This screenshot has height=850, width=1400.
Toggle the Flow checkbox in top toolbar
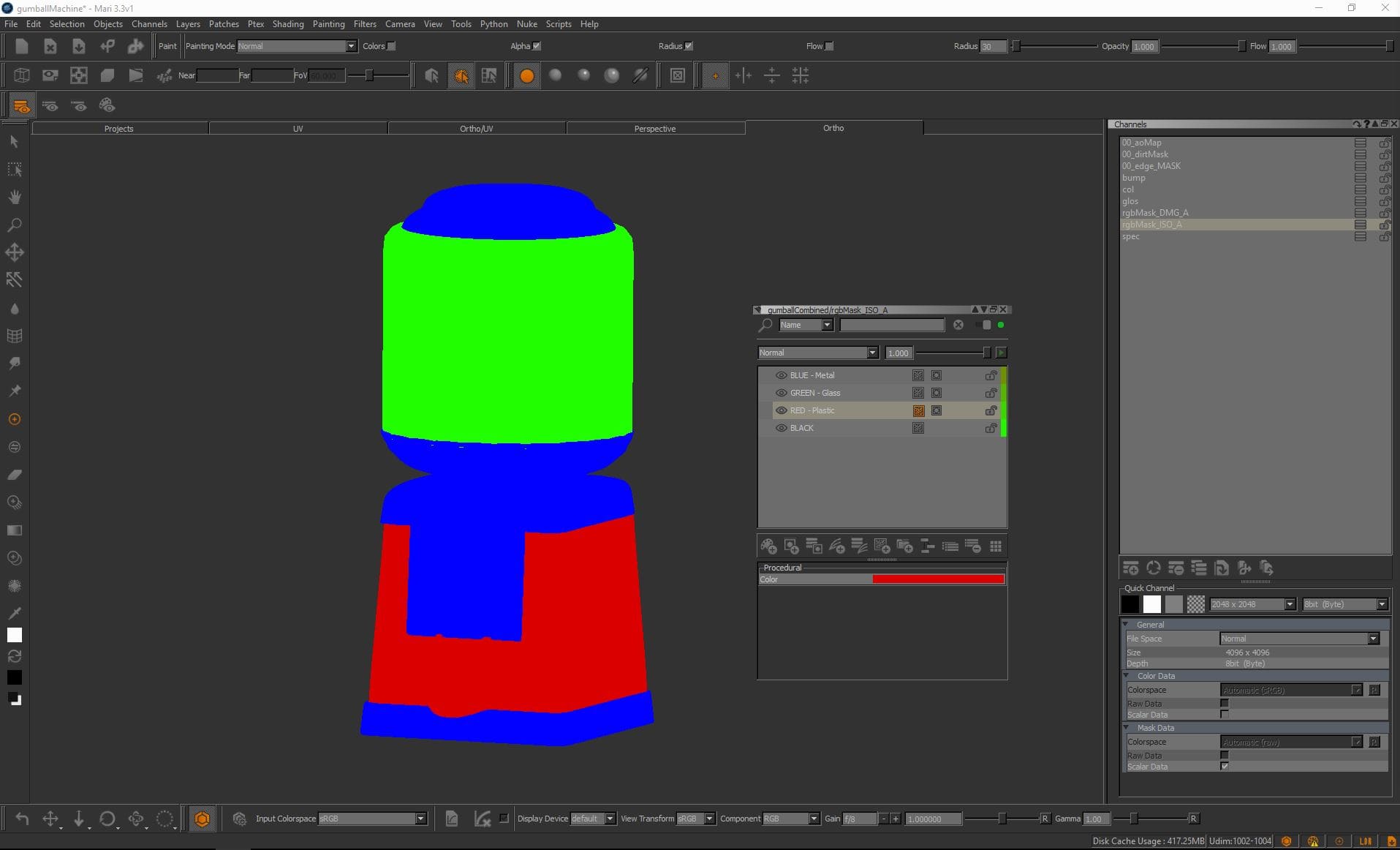pyautogui.click(x=829, y=46)
